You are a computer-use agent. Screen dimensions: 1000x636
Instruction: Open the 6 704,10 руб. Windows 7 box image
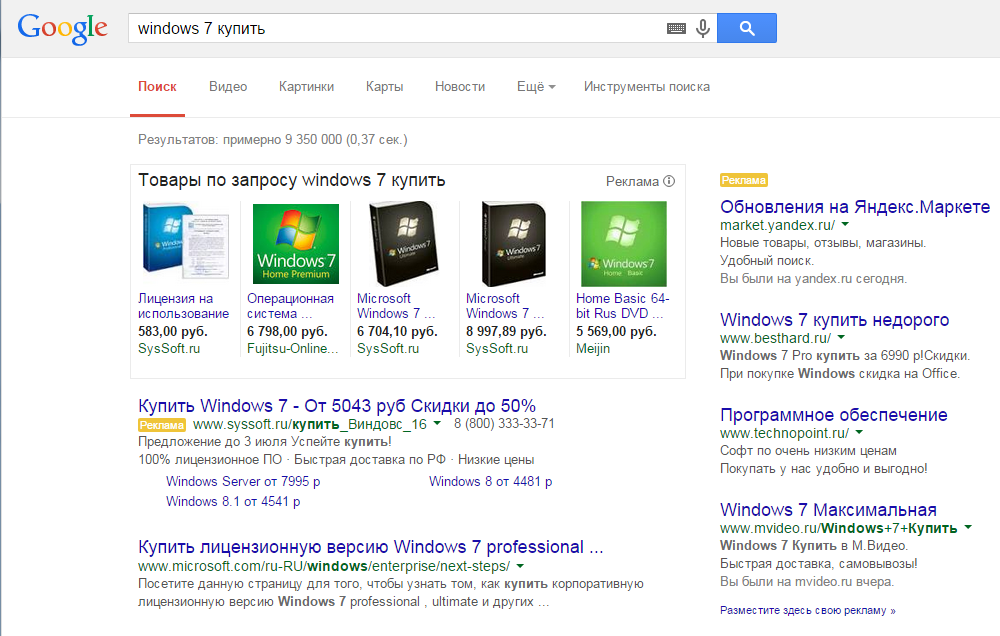click(x=404, y=244)
